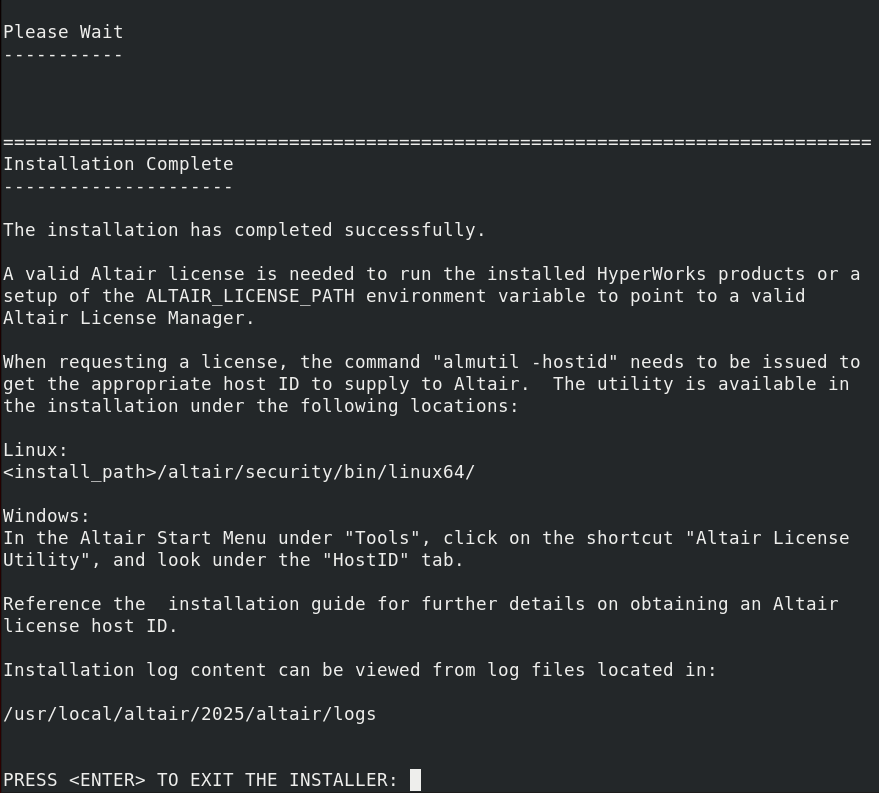The width and height of the screenshot is (879, 793).
Task: Click the dashed underline beneath "Installation Complete"
Action: pyautogui.click(x=118, y=187)
